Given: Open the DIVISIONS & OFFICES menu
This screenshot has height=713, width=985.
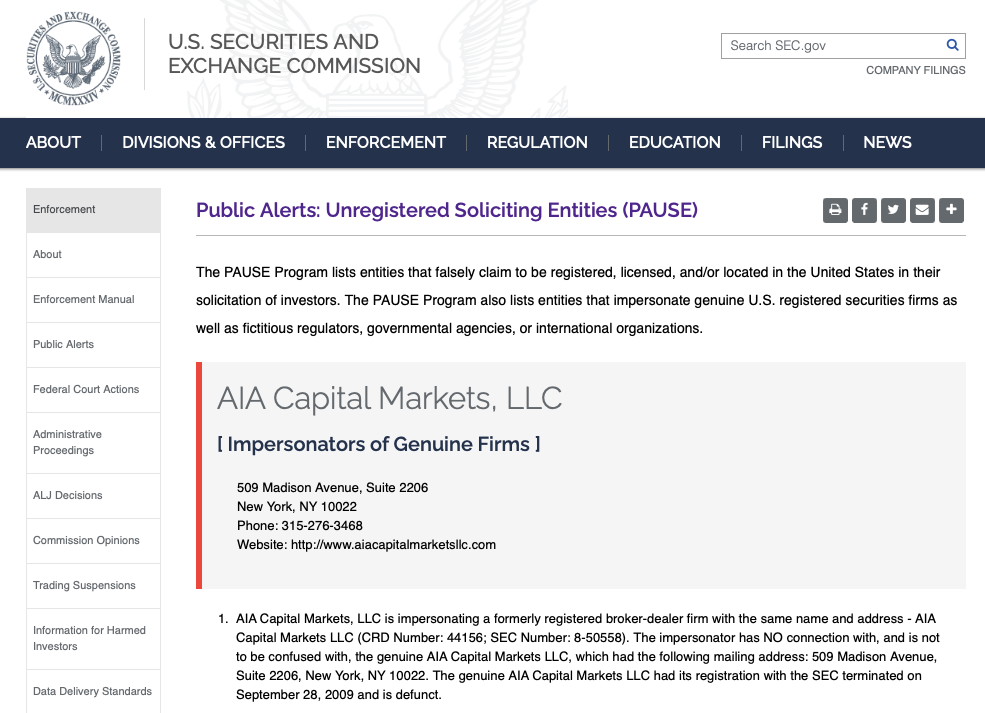Looking at the screenshot, I should click(203, 142).
